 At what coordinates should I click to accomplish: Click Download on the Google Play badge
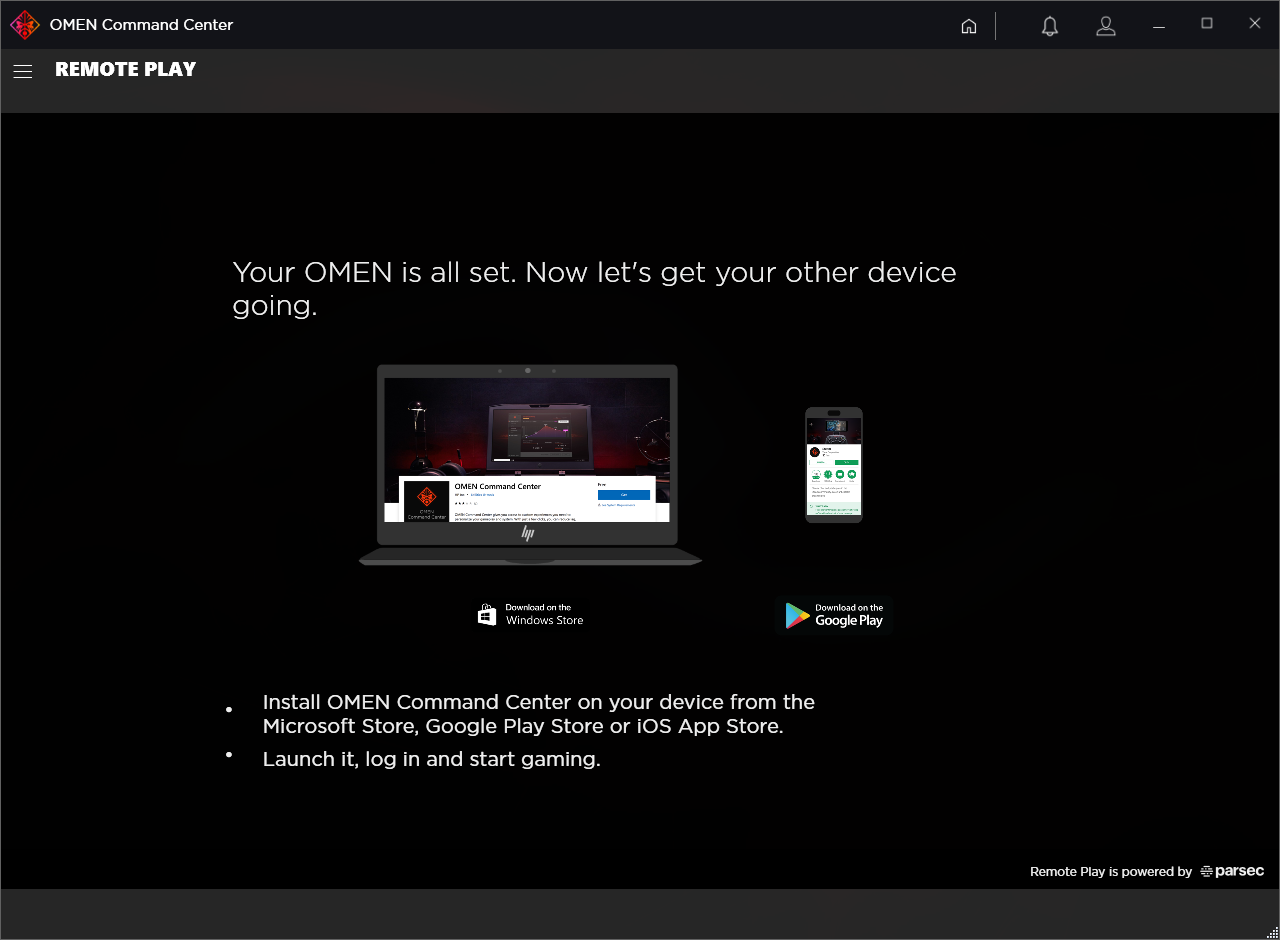(834, 615)
